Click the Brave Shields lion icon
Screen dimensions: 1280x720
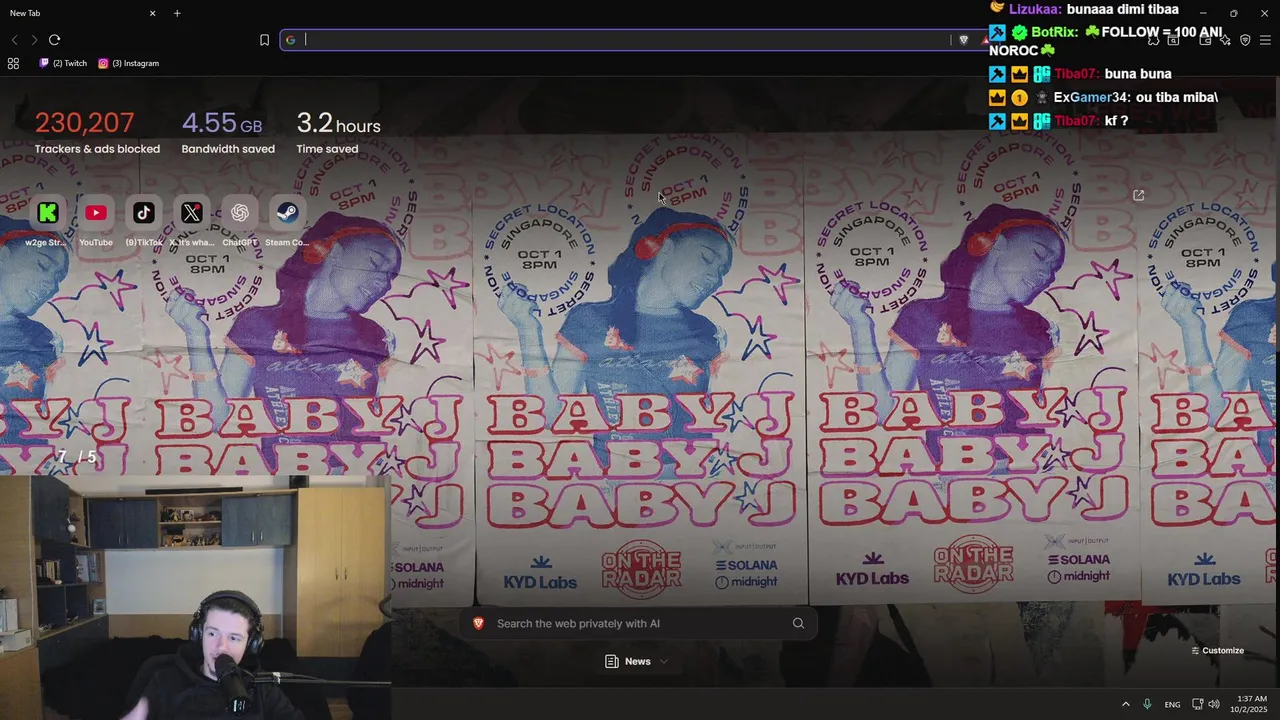point(963,40)
